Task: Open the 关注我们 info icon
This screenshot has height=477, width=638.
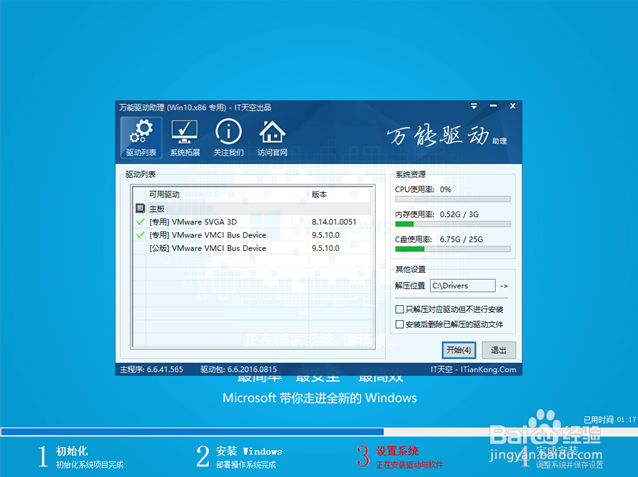Action: [x=228, y=138]
